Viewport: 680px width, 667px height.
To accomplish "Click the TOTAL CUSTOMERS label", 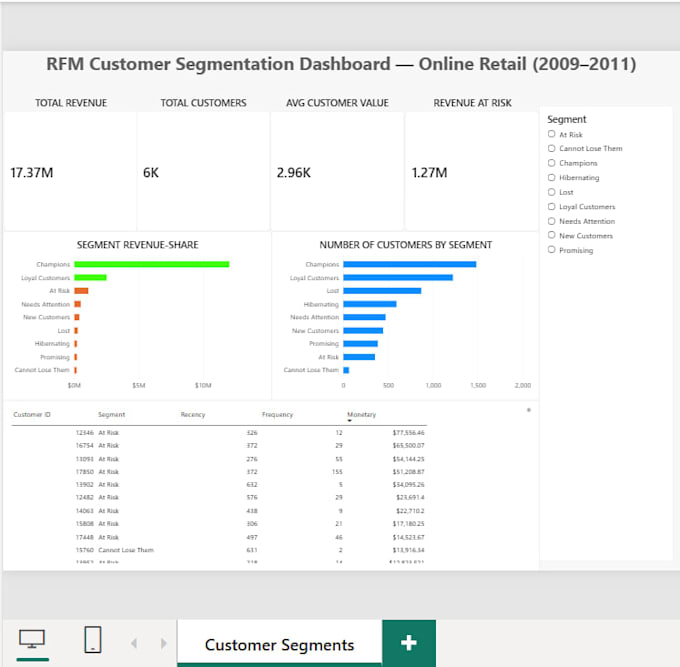I will click(203, 103).
